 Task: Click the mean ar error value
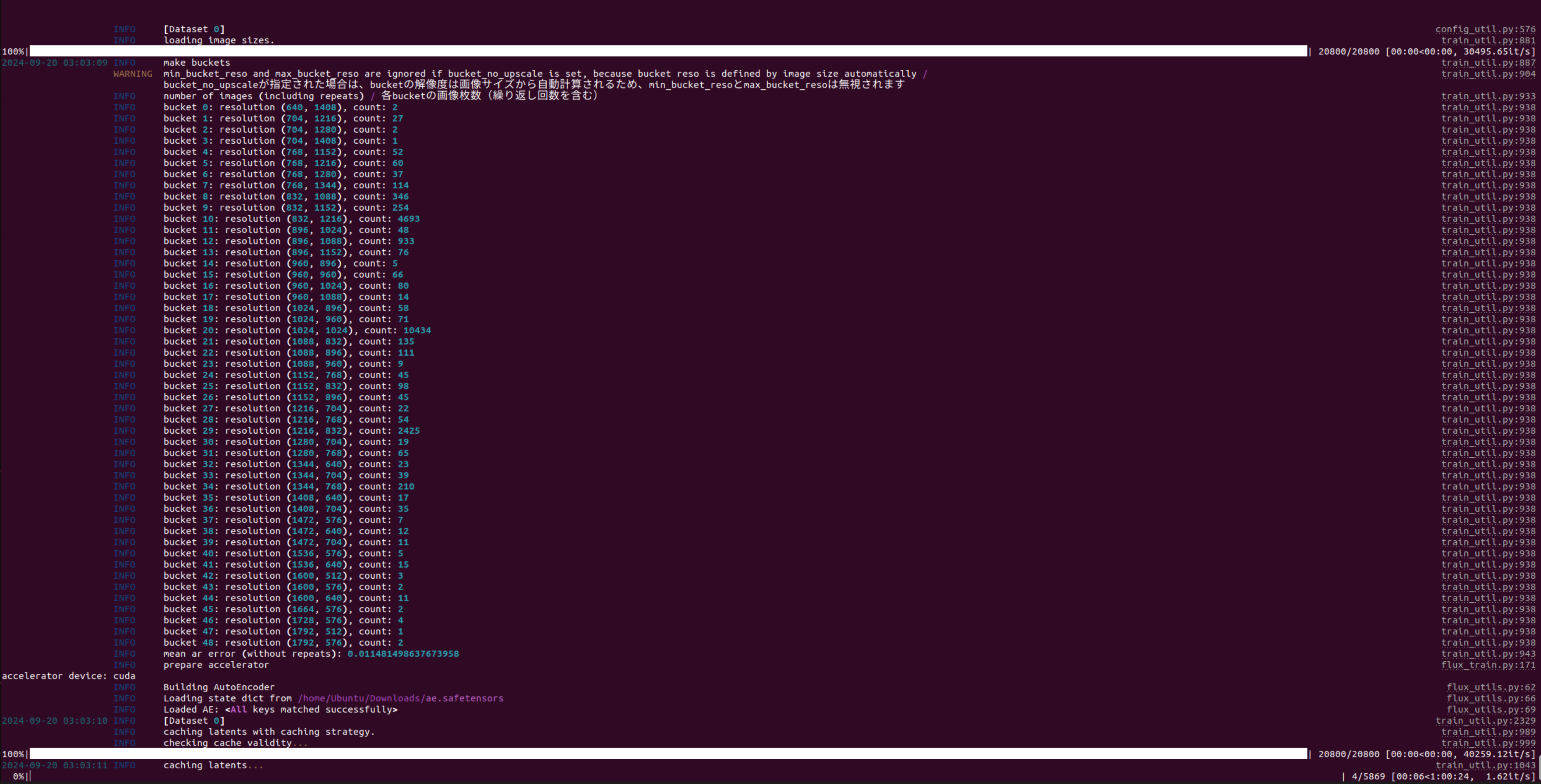pos(403,653)
